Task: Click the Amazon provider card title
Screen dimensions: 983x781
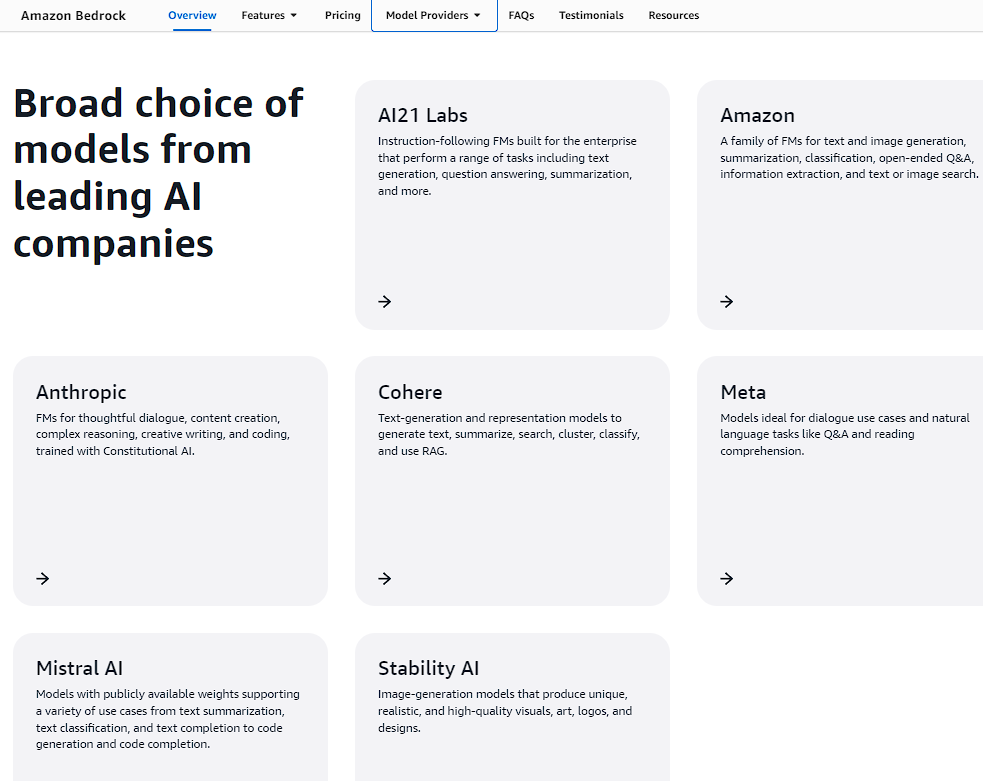Action: (x=757, y=115)
